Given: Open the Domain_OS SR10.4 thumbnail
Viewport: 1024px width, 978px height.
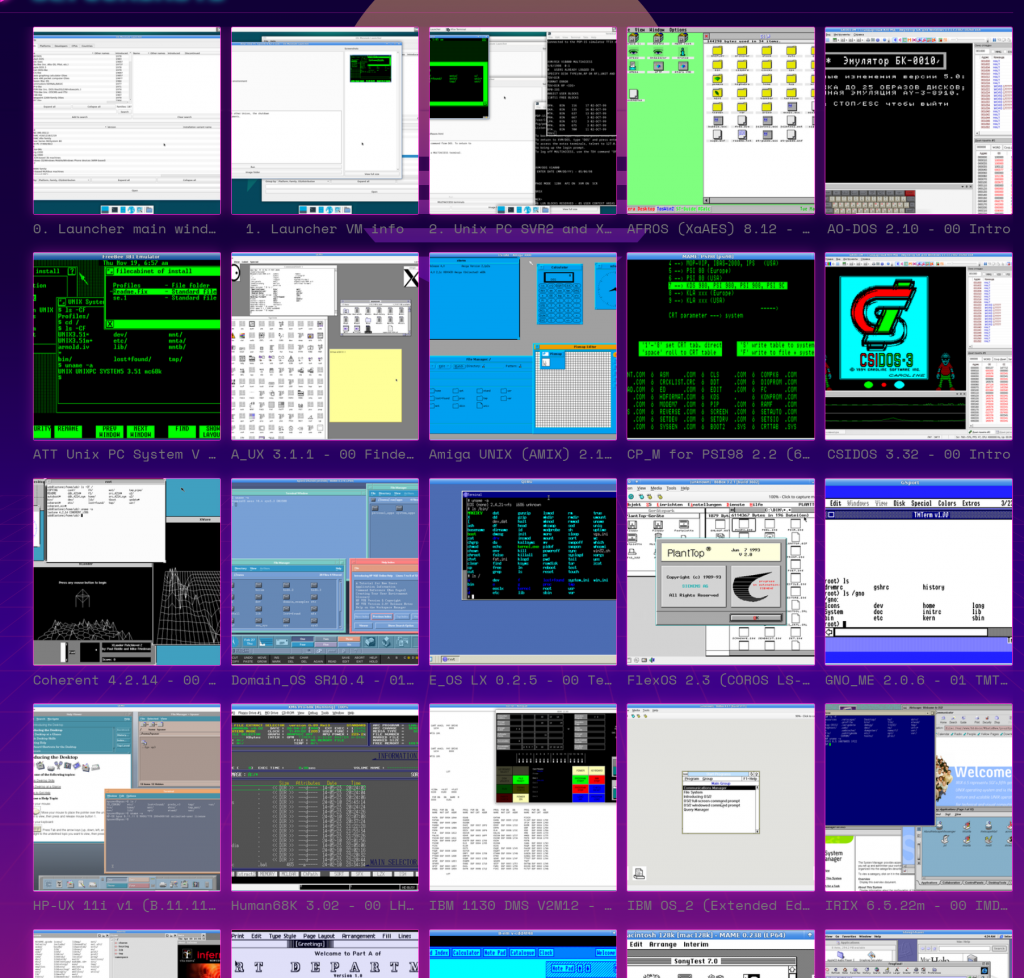Looking at the screenshot, I should tap(325, 572).
